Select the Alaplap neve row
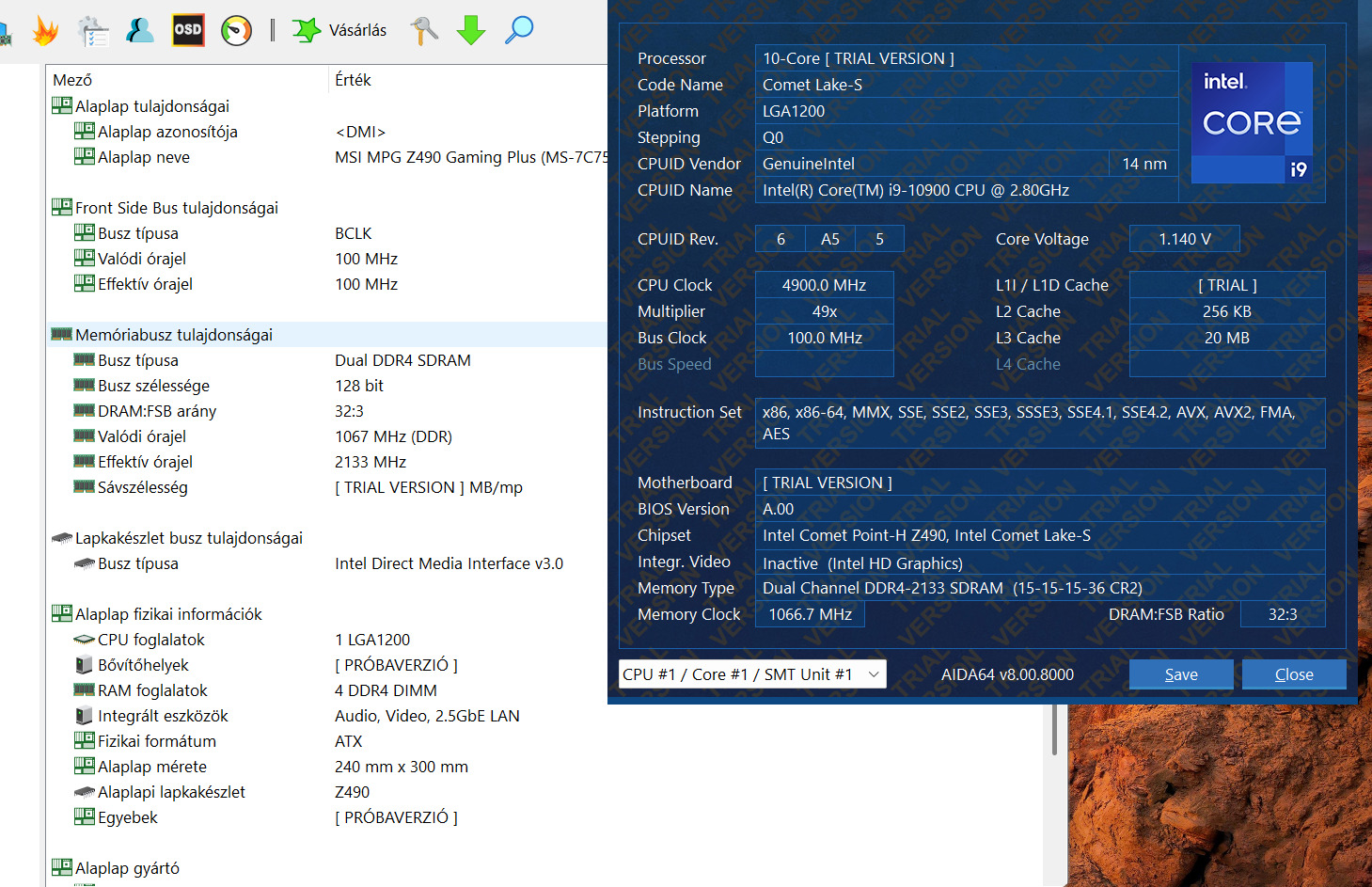1372x887 pixels. [327, 157]
